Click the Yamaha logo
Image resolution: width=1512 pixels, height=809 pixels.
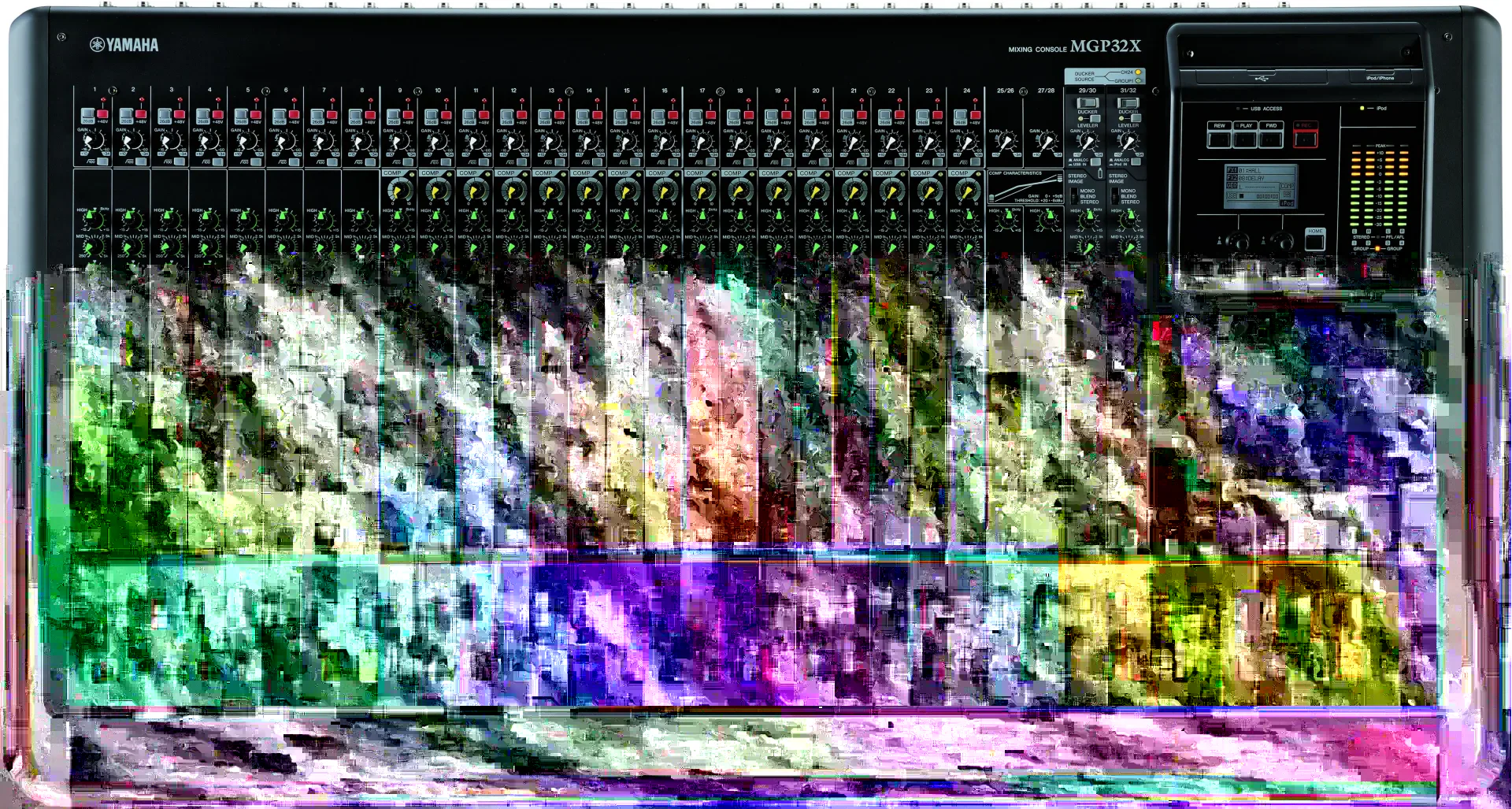coord(124,45)
